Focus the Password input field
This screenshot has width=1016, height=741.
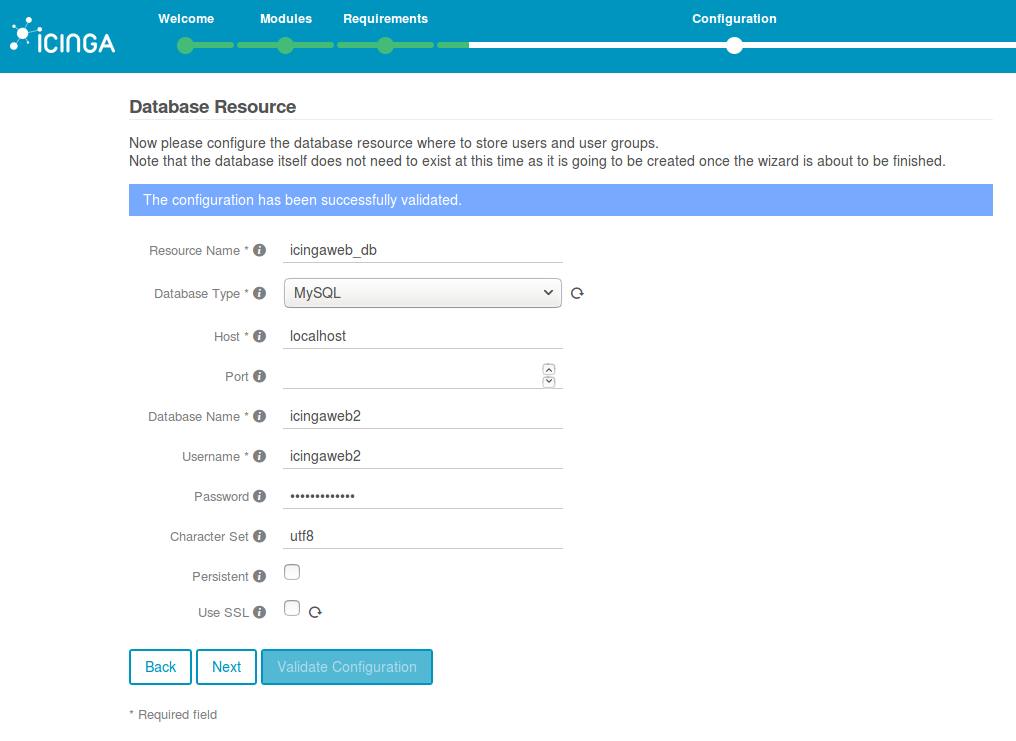point(422,497)
